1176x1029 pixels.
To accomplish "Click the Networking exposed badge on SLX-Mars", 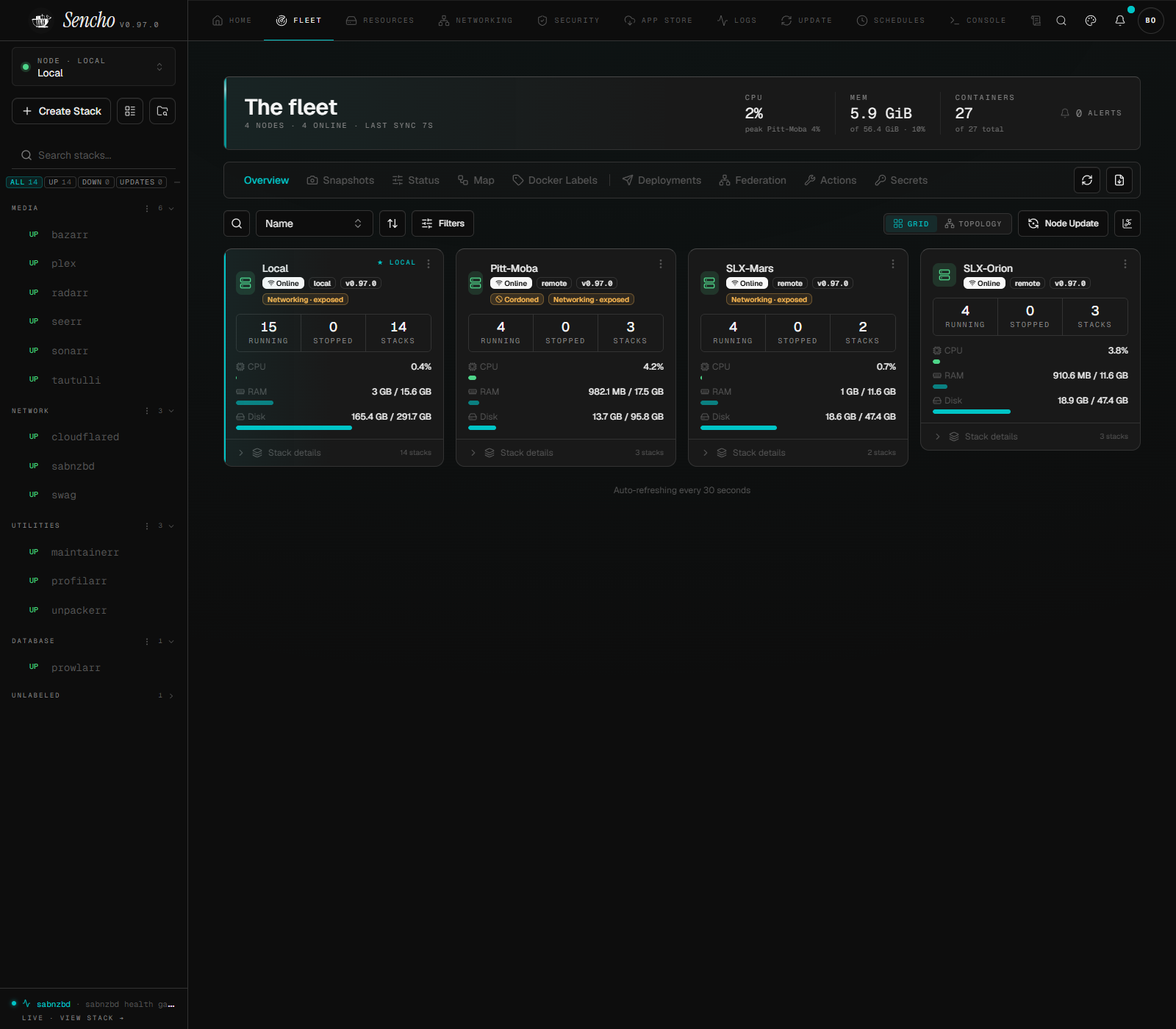I will [769, 299].
